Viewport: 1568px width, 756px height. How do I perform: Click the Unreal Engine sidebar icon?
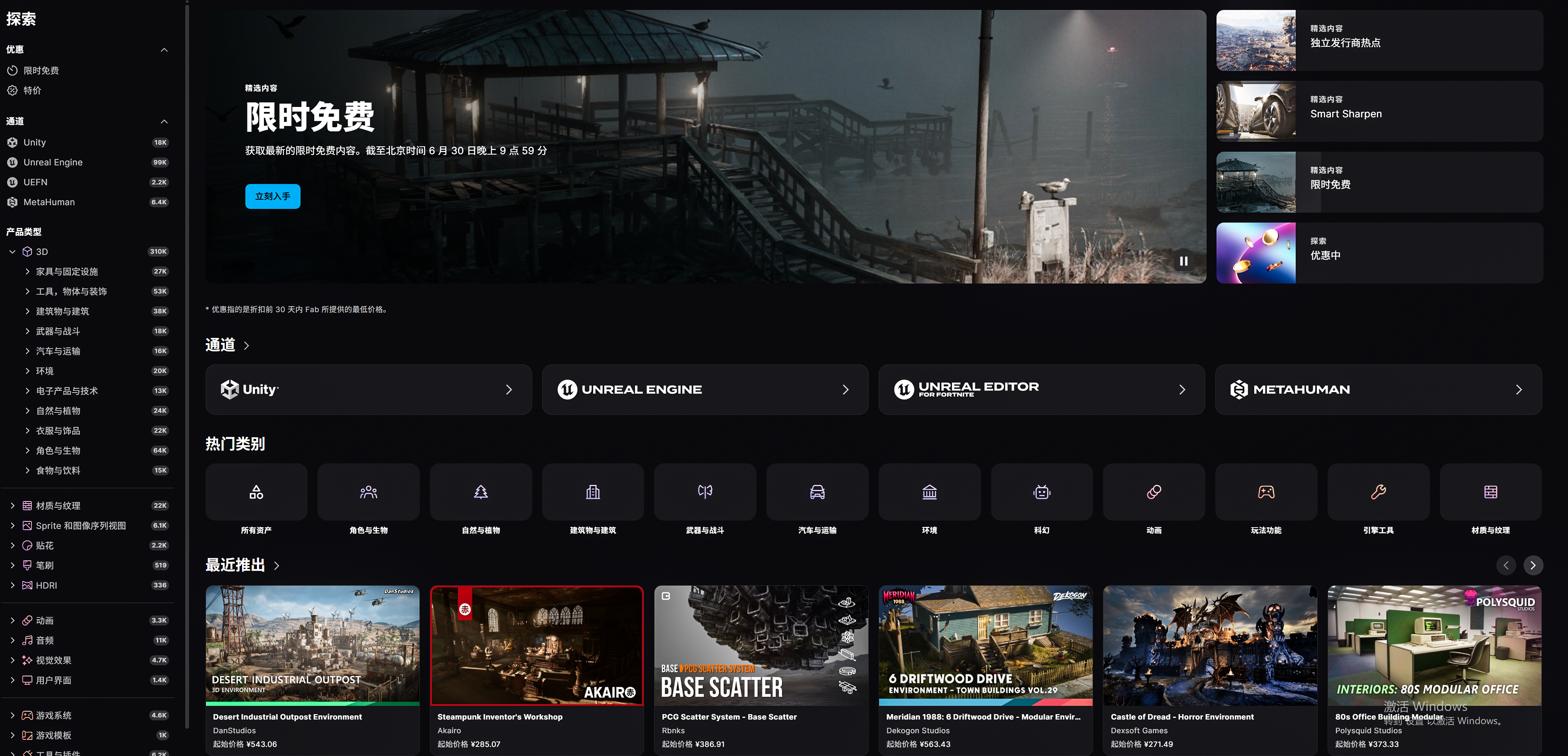pyautogui.click(x=12, y=162)
